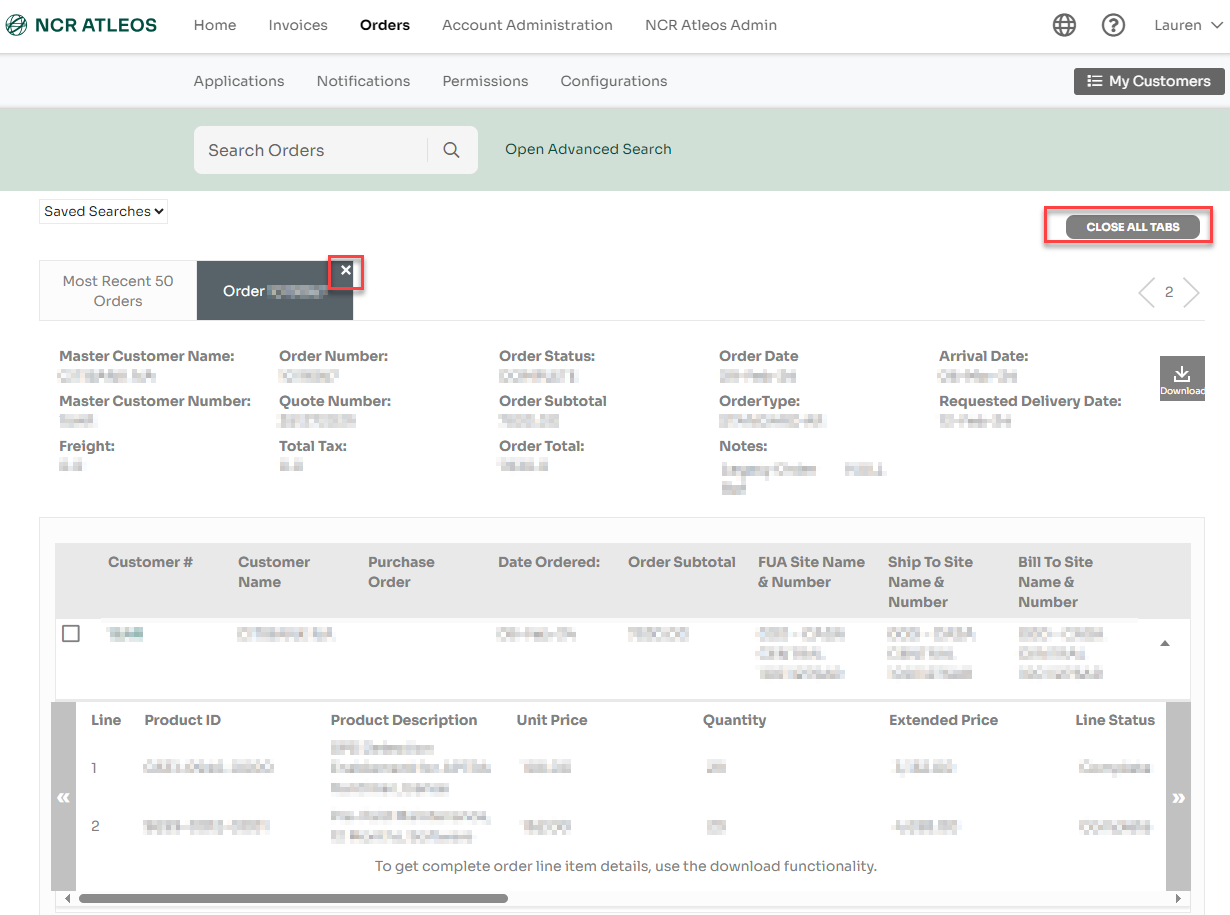Click the Quote Number label
Viewport: 1230px width, 915px height.
point(335,401)
